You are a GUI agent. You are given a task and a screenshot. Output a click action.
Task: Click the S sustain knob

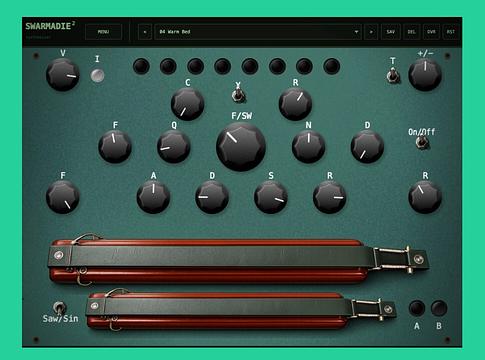pyautogui.click(x=271, y=197)
